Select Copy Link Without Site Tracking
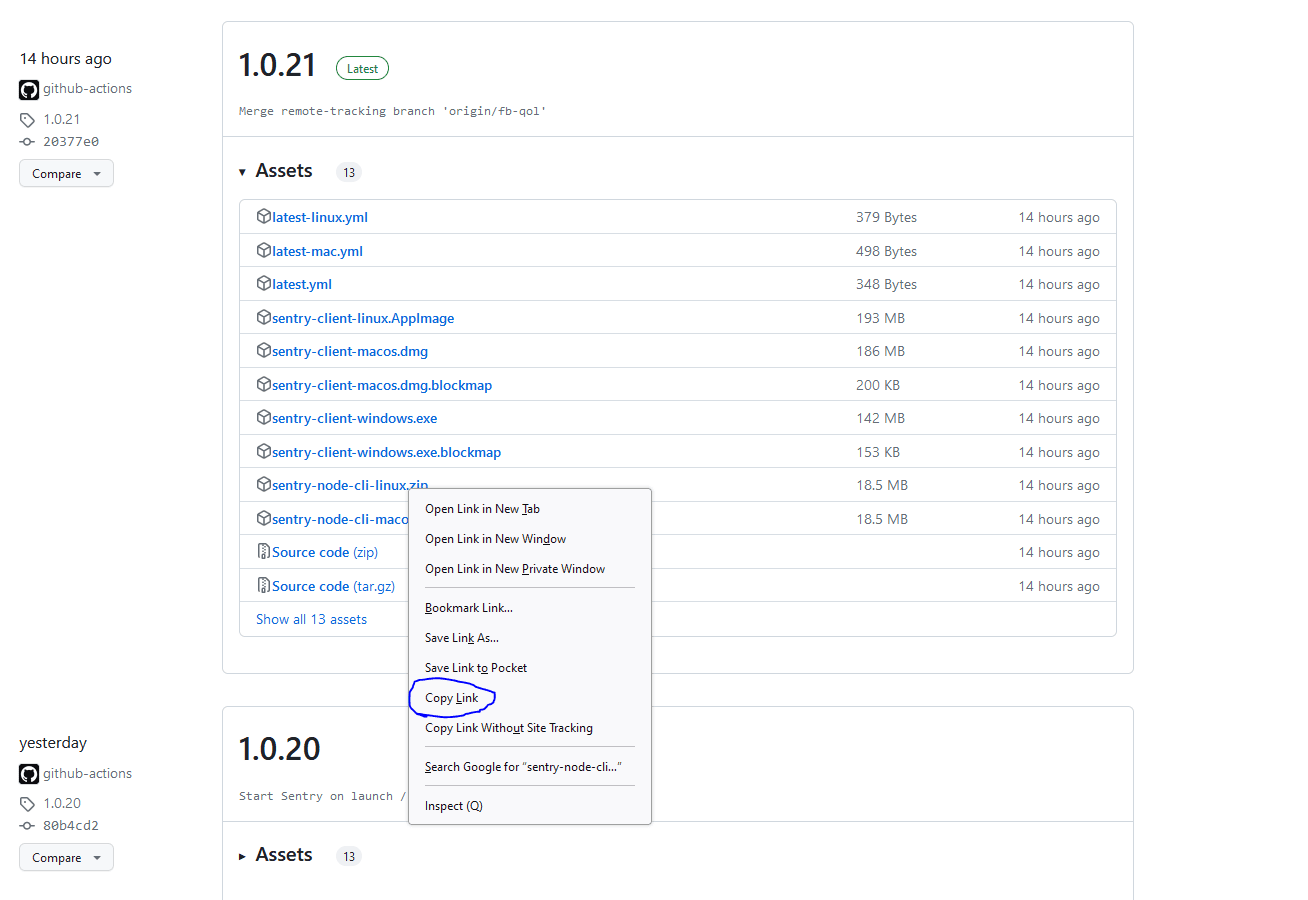This screenshot has width=1308, height=900. 530,728
